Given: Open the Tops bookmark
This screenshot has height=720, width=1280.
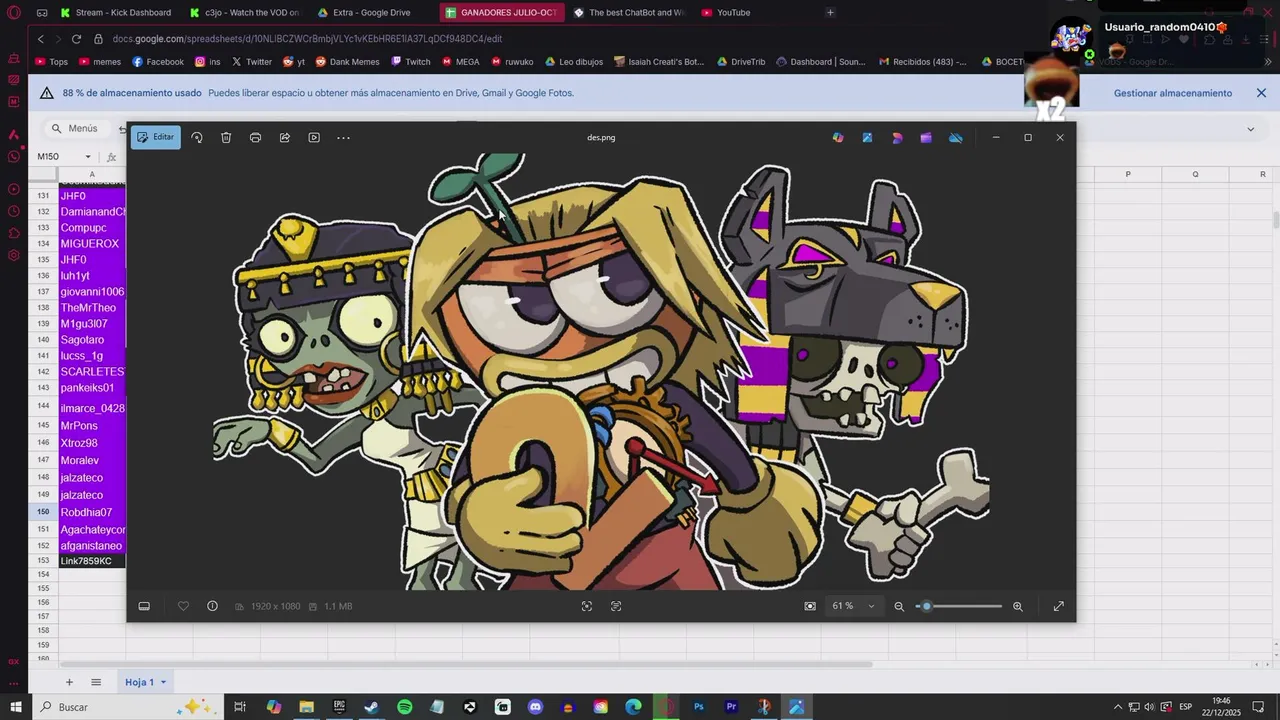Looking at the screenshot, I should 52,61.
